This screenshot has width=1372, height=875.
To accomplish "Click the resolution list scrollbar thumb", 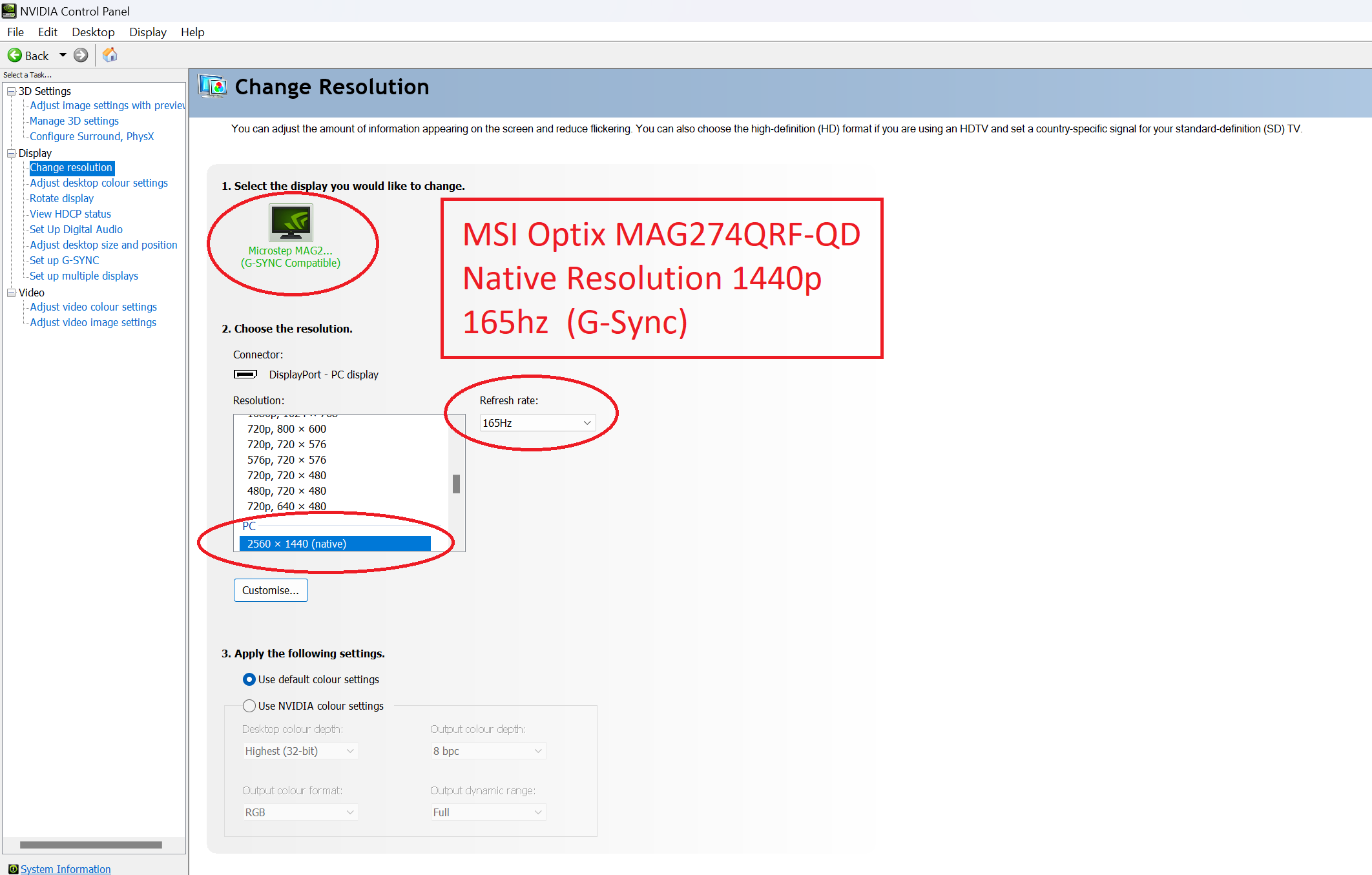I will pos(456,484).
